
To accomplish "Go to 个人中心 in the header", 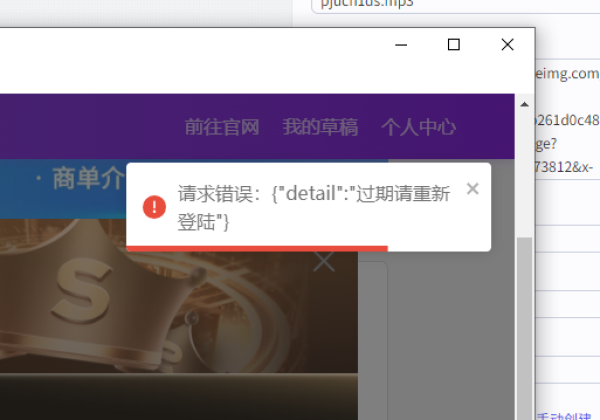I will (x=418, y=127).
